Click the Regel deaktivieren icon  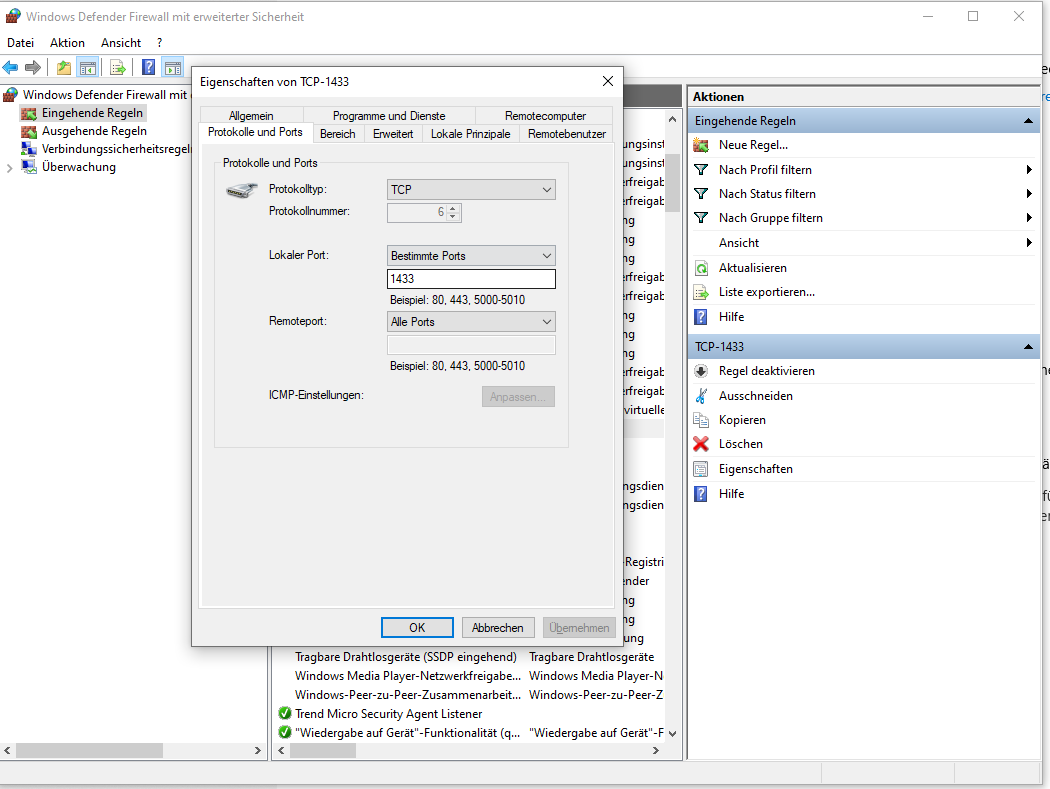coord(701,371)
